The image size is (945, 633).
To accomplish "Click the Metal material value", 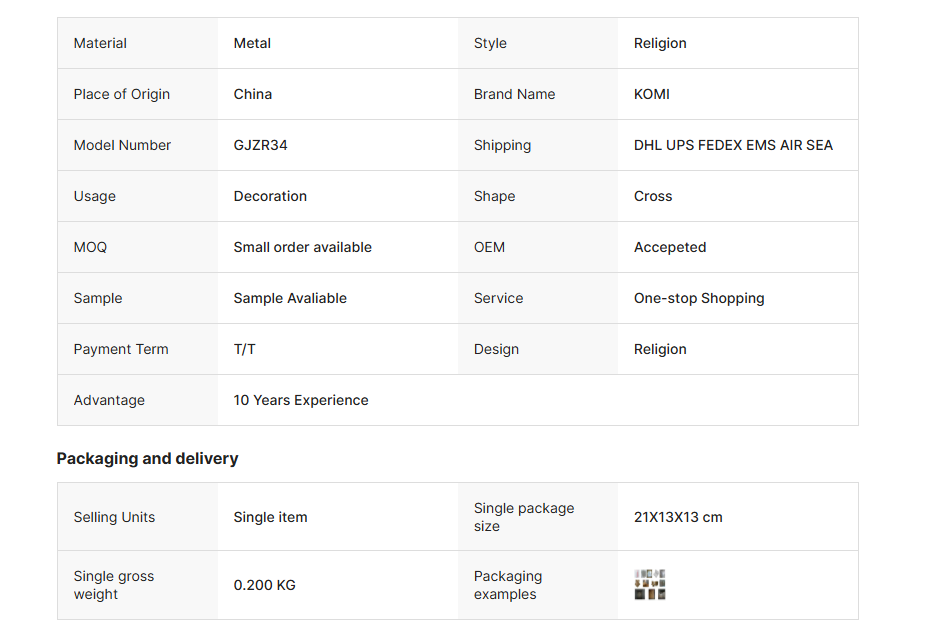I will coord(252,43).
